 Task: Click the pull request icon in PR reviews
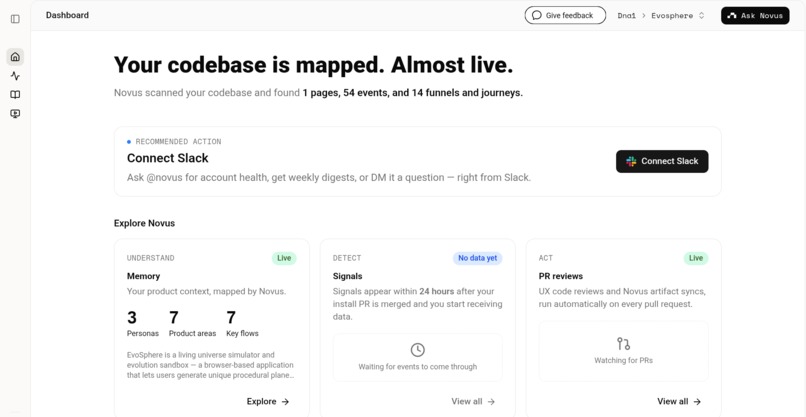click(624, 344)
